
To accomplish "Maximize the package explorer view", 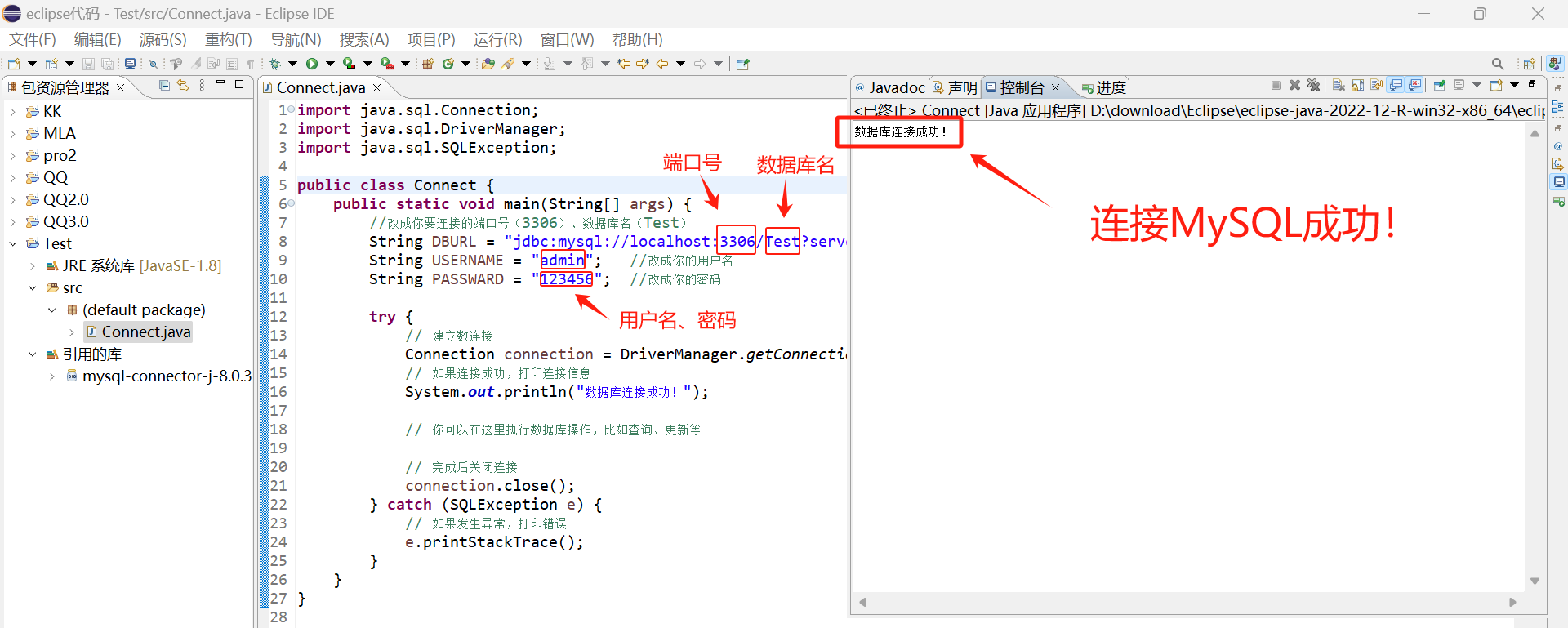I will click(239, 84).
